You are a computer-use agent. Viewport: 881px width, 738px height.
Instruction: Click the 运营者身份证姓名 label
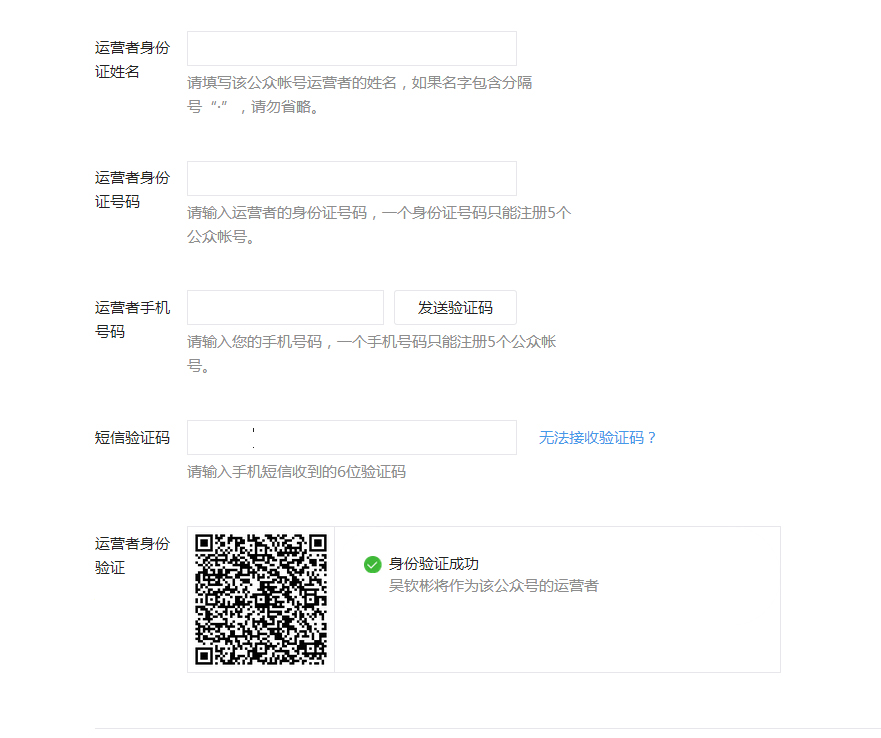click(x=132, y=59)
